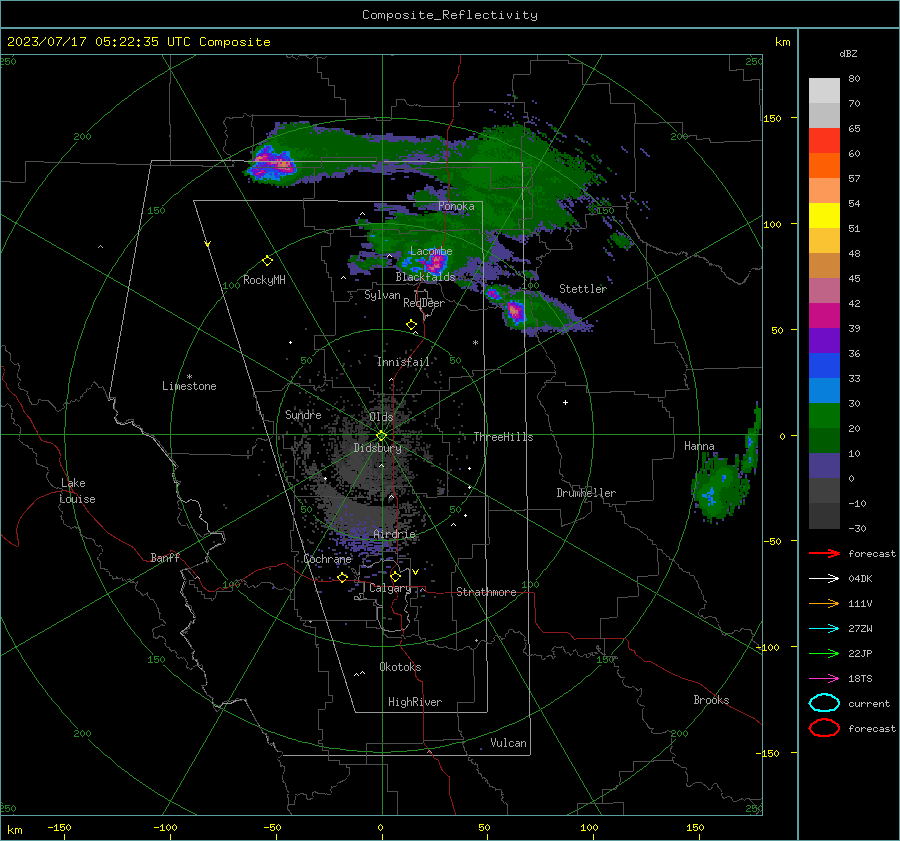Click the yellow diamond marker above Calgary
The width and height of the screenshot is (900, 841).
tap(395, 576)
